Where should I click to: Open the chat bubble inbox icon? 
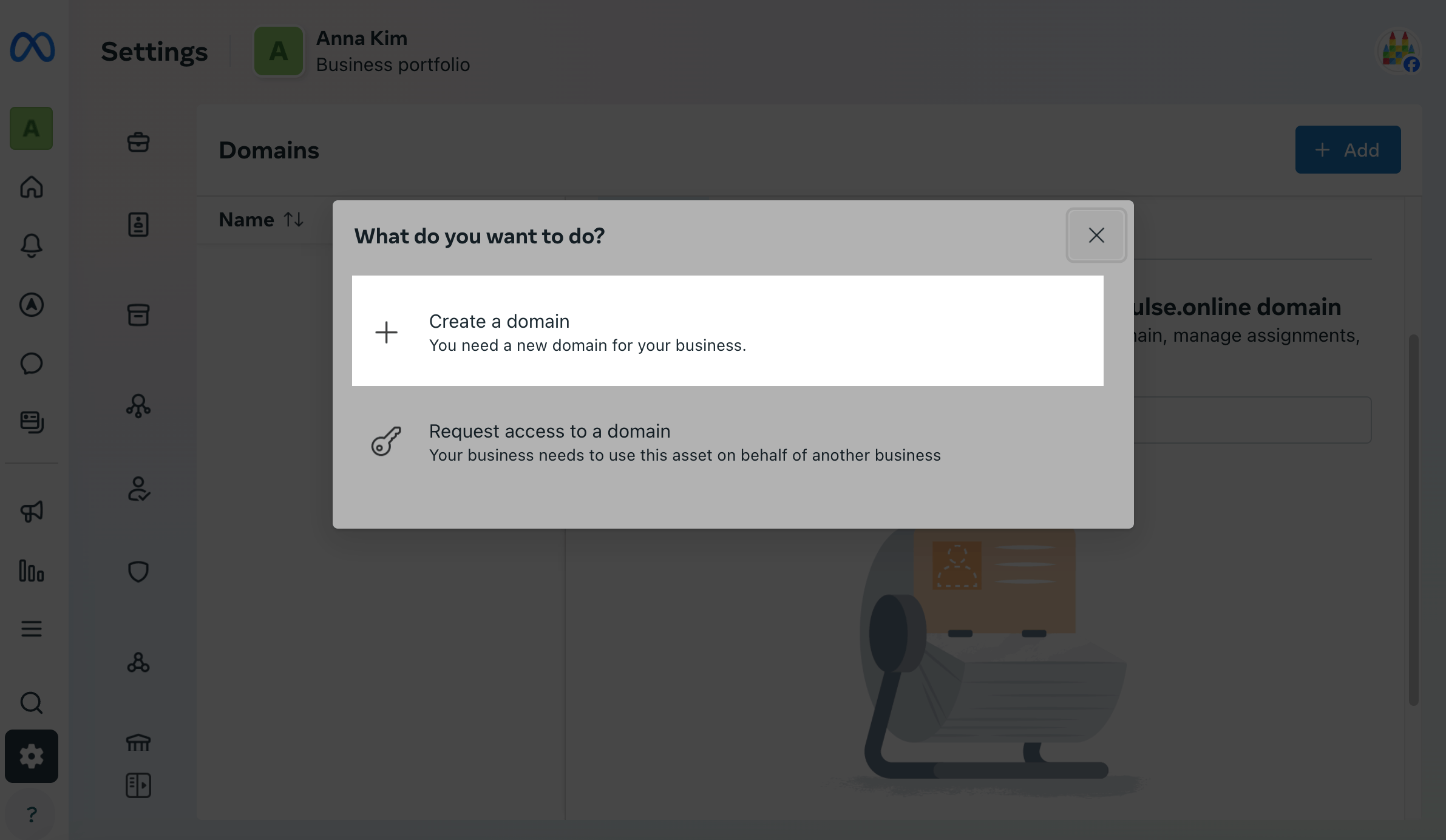(32, 364)
